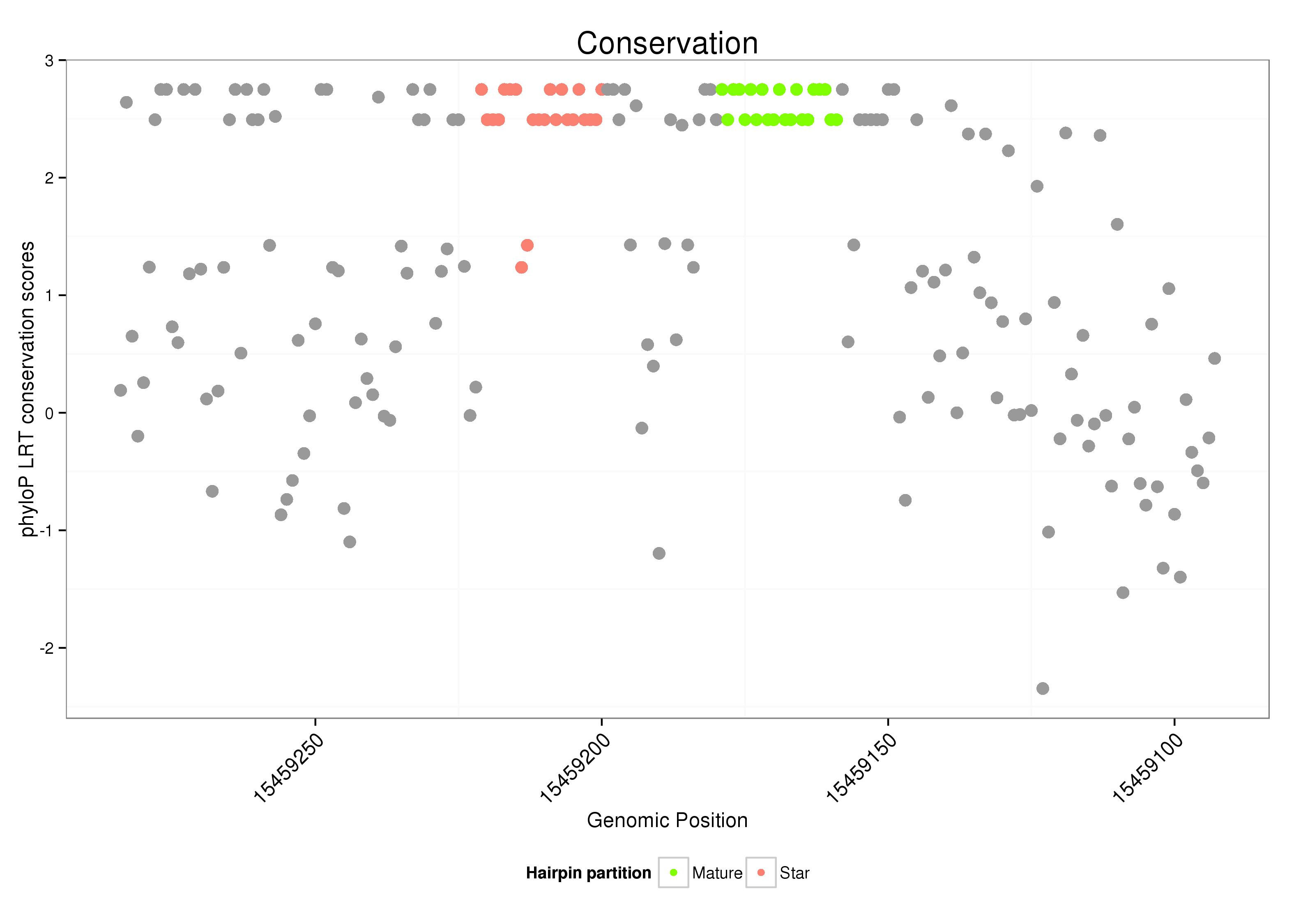Click the y-axis tick label 3
Image resolution: width=1294 pixels, height=924 pixels.
coord(50,60)
